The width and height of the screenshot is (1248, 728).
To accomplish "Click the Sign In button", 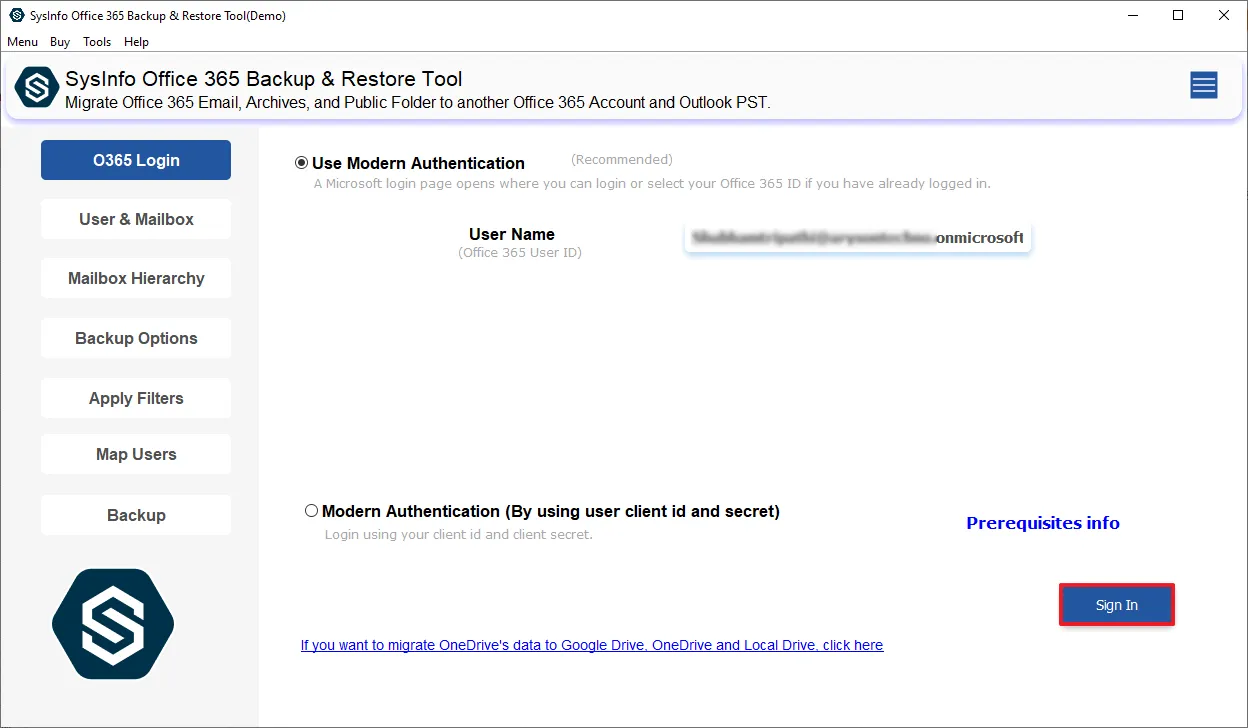I will point(1117,605).
